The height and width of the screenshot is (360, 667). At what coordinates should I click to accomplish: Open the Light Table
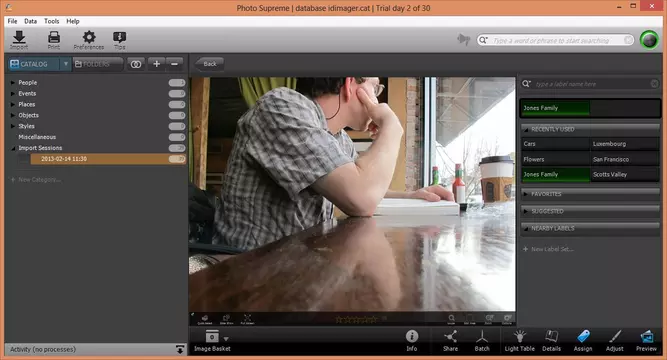519,340
